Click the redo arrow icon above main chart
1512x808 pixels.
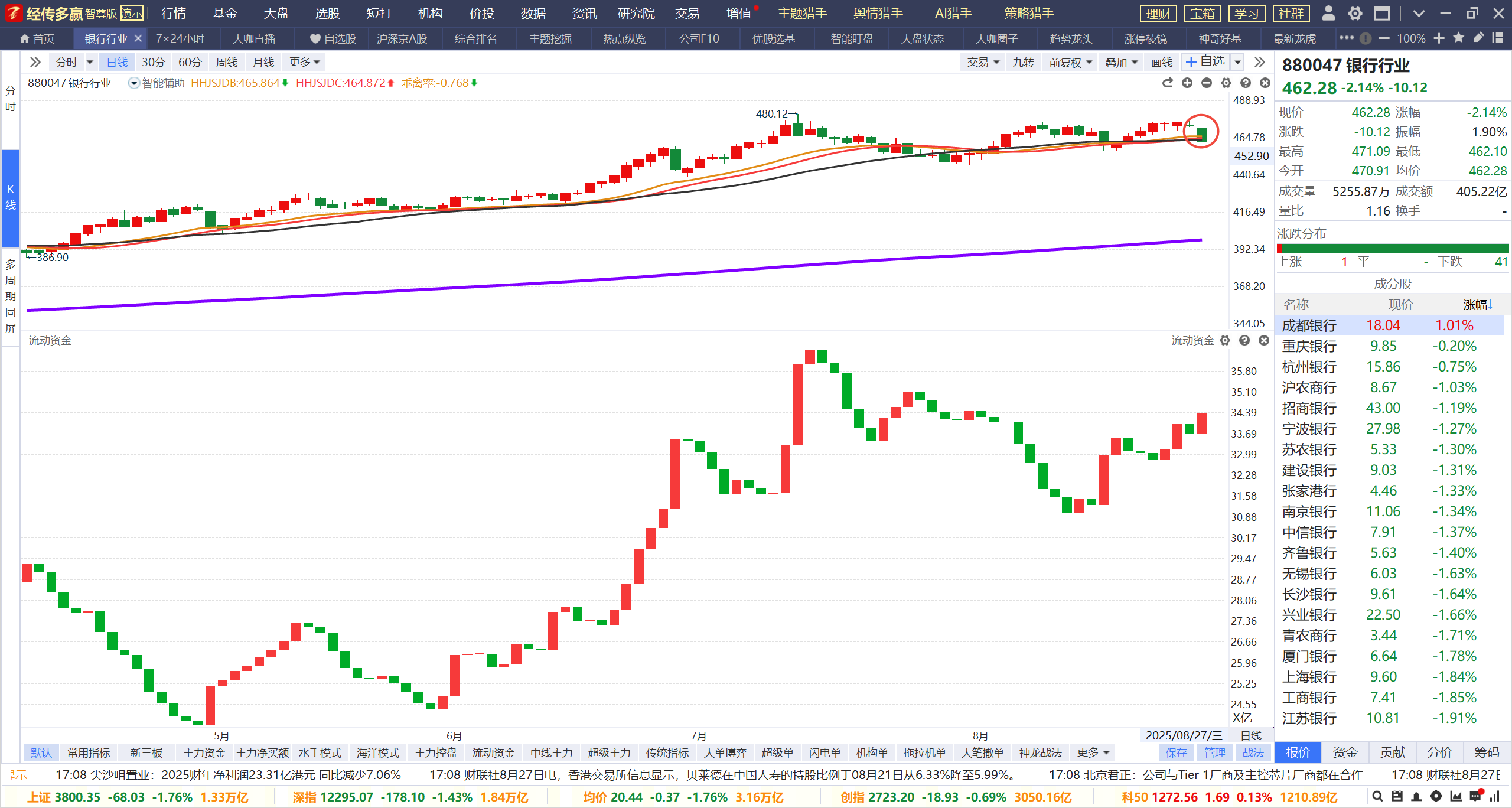tap(1167, 83)
